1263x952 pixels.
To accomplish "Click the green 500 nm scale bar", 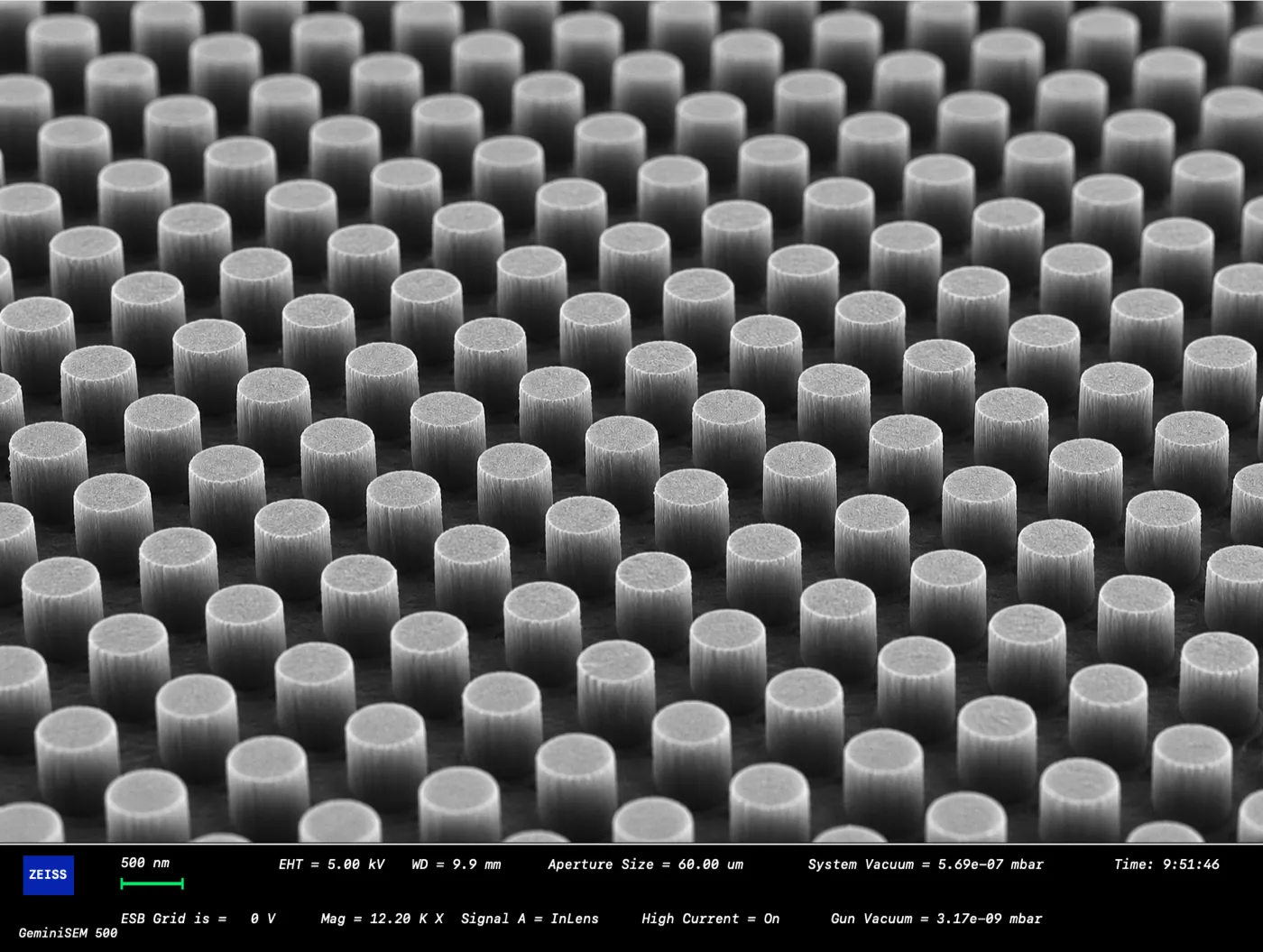I will 152,883.
